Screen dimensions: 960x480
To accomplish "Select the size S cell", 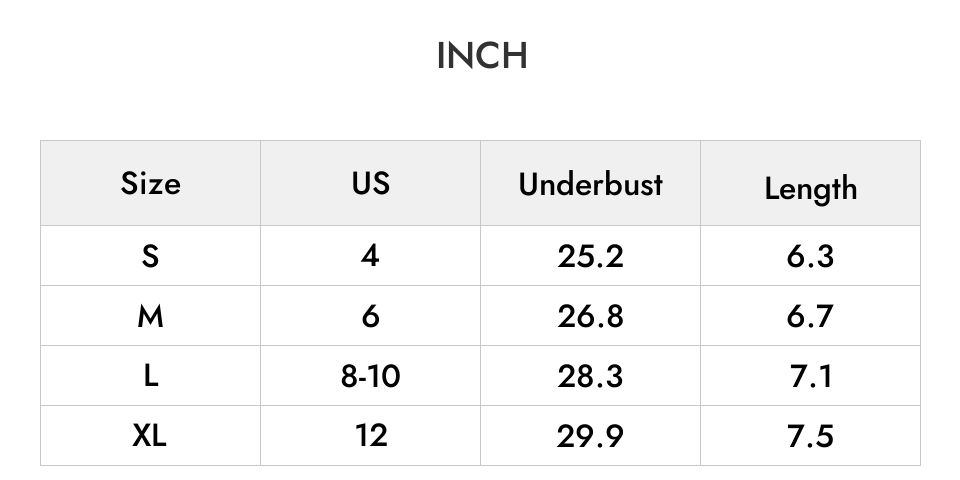I will pos(151,255).
